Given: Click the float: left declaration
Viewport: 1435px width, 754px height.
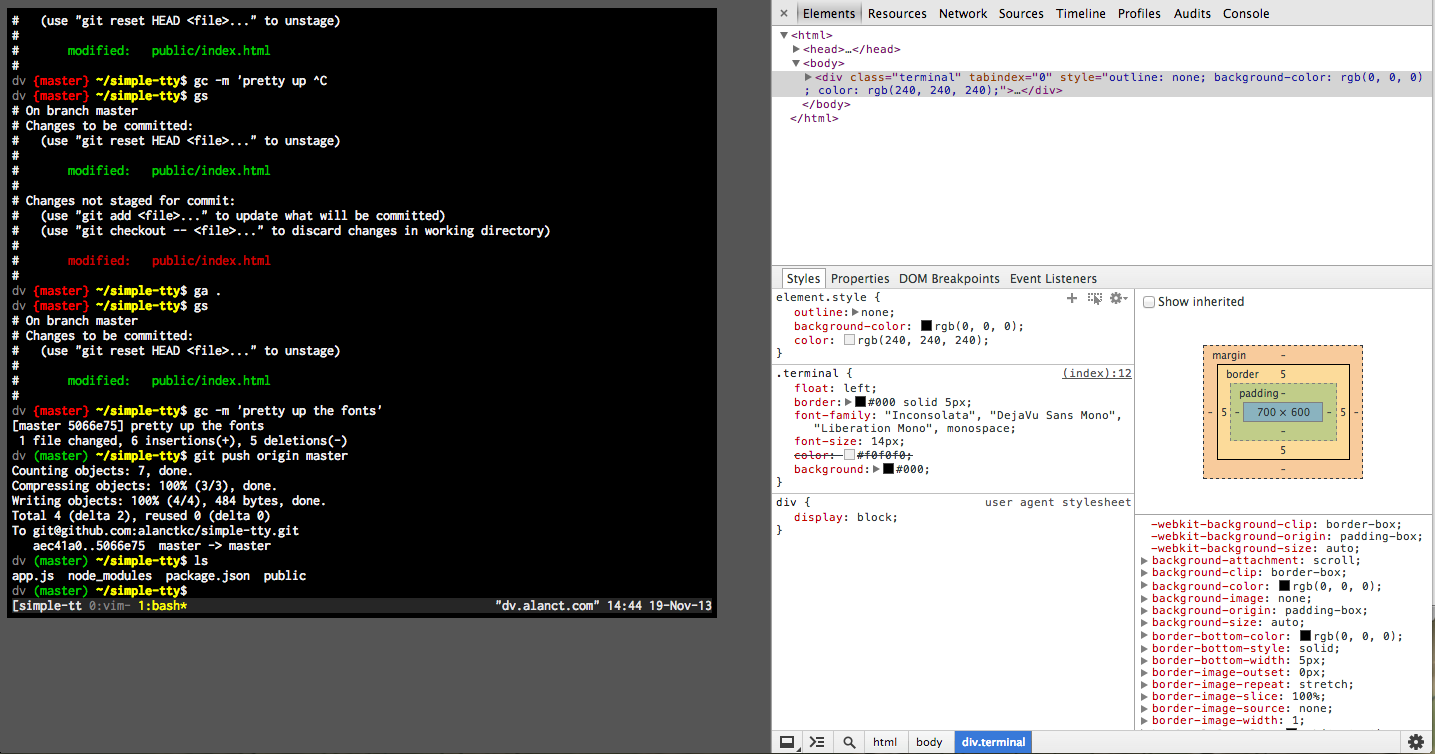Looking at the screenshot, I should 835,388.
